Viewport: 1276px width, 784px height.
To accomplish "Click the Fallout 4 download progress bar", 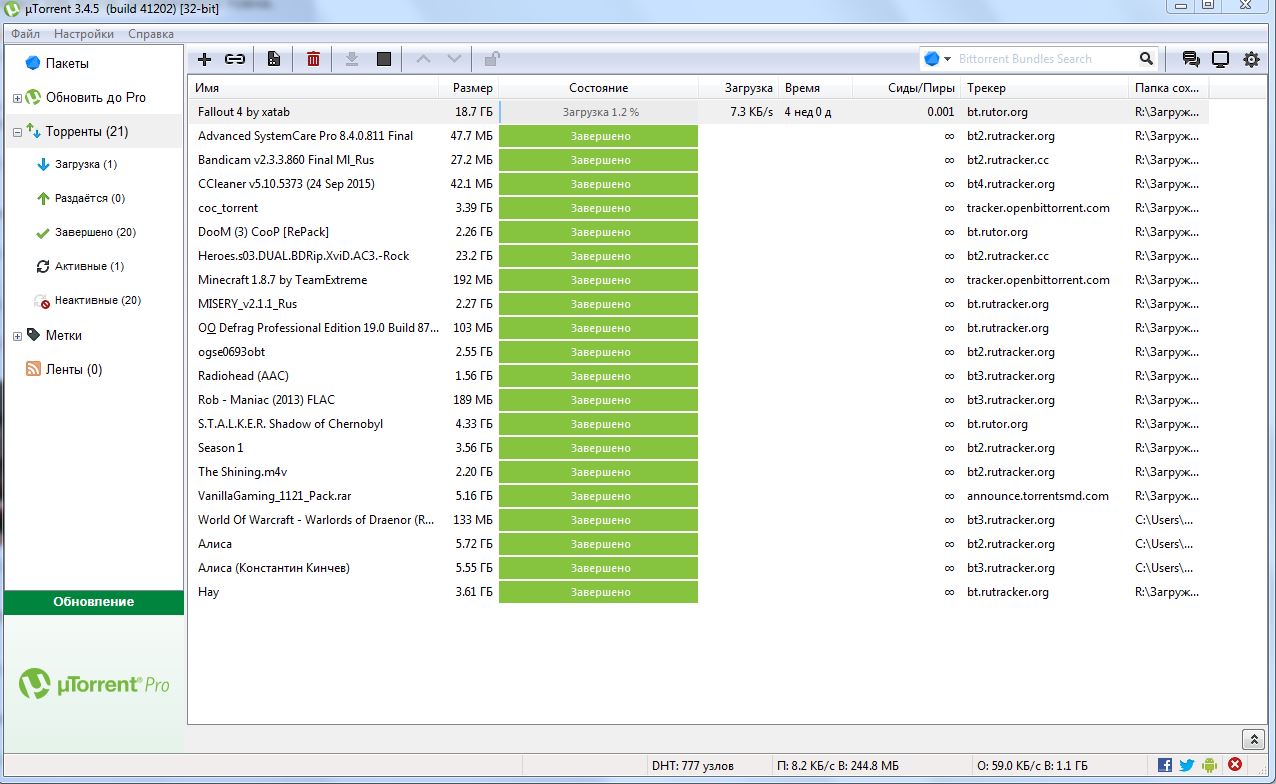I will click(x=599, y=112).
